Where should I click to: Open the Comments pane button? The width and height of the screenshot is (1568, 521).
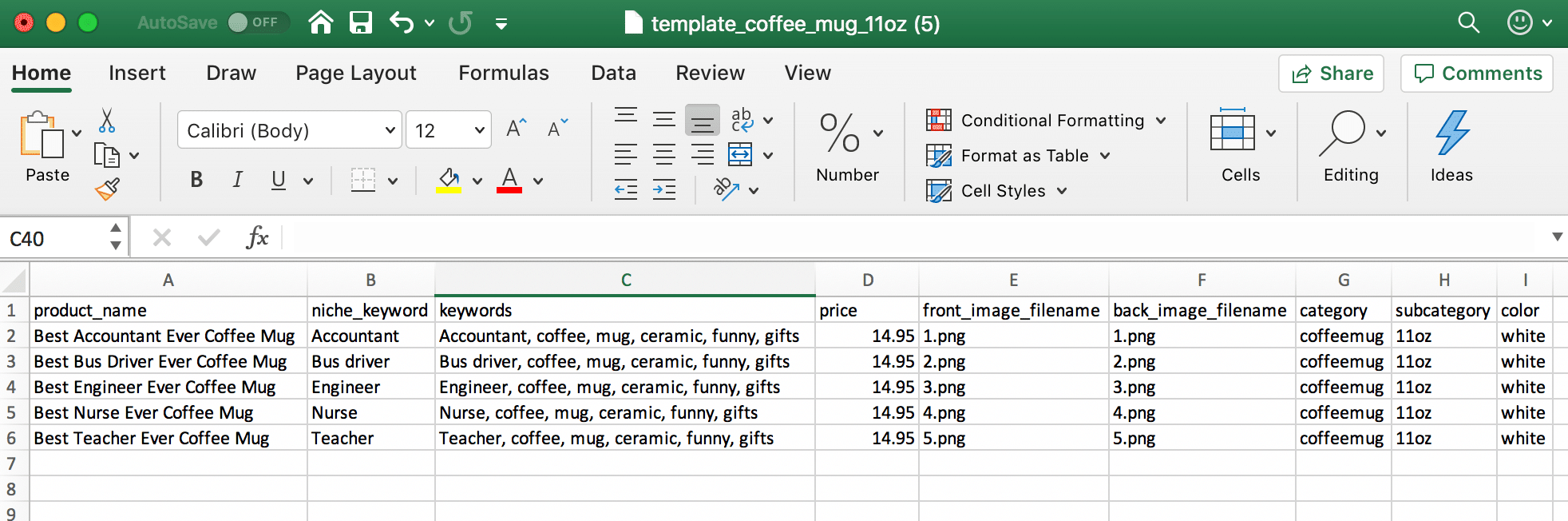(x=1477, y=74)
